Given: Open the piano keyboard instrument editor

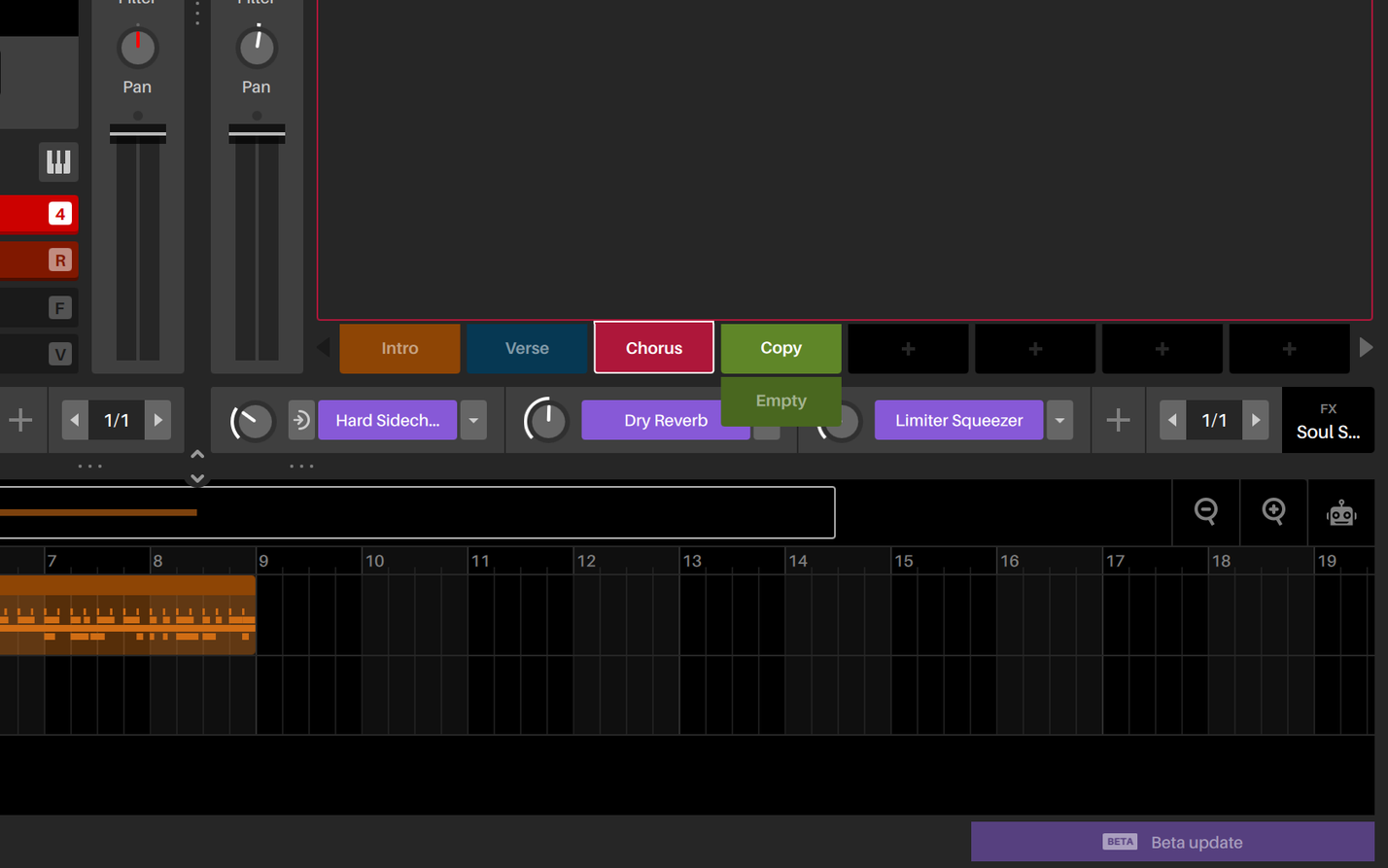Looking at the screenshot, I should (x=58, y=162).
